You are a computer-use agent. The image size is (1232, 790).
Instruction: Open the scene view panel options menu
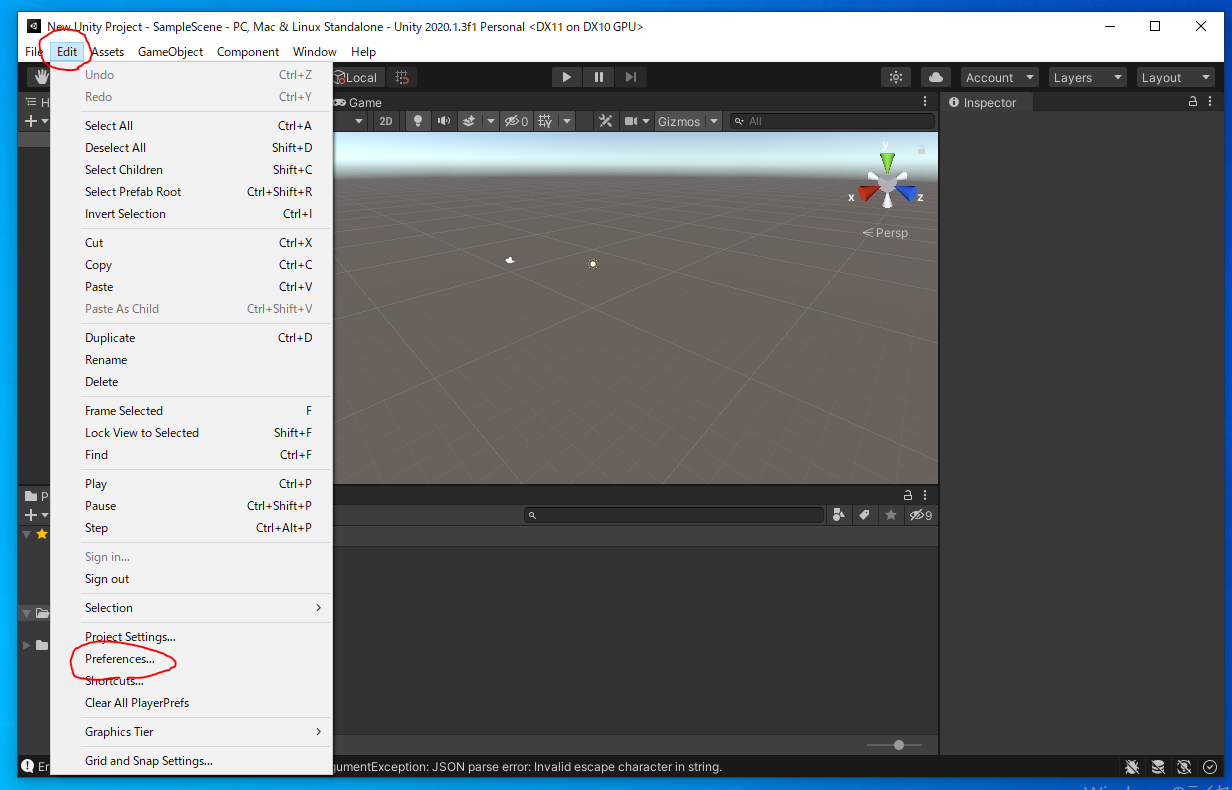925,102
